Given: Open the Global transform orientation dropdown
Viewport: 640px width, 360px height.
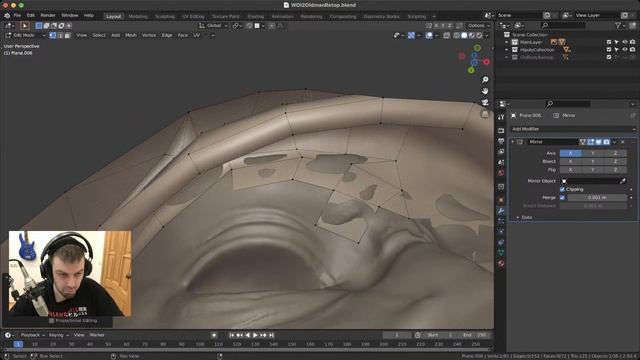Looking at the screenshot, I should coord(213,26).
